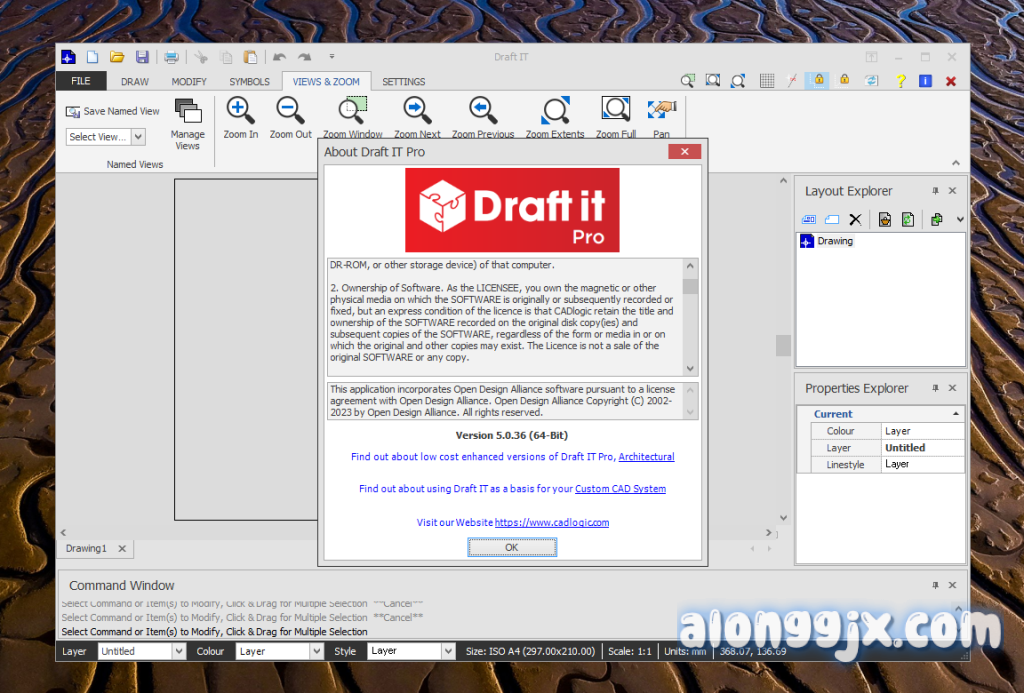Click the black X delete icon in Layout Explorer
Viewport: 1024px width, 693px height.
855,219
